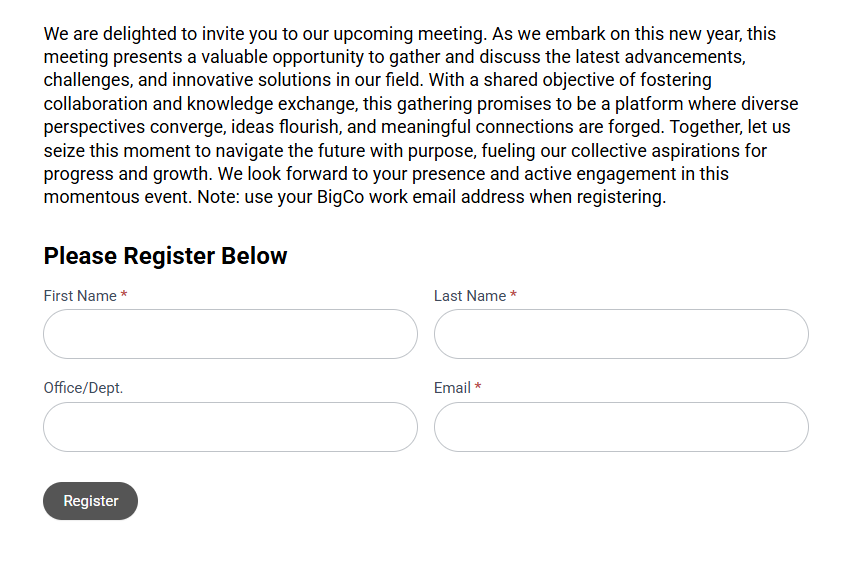Click the "Note:" text in the paragraph
Viewport: 852px width, 566px height.
[218, 197]
